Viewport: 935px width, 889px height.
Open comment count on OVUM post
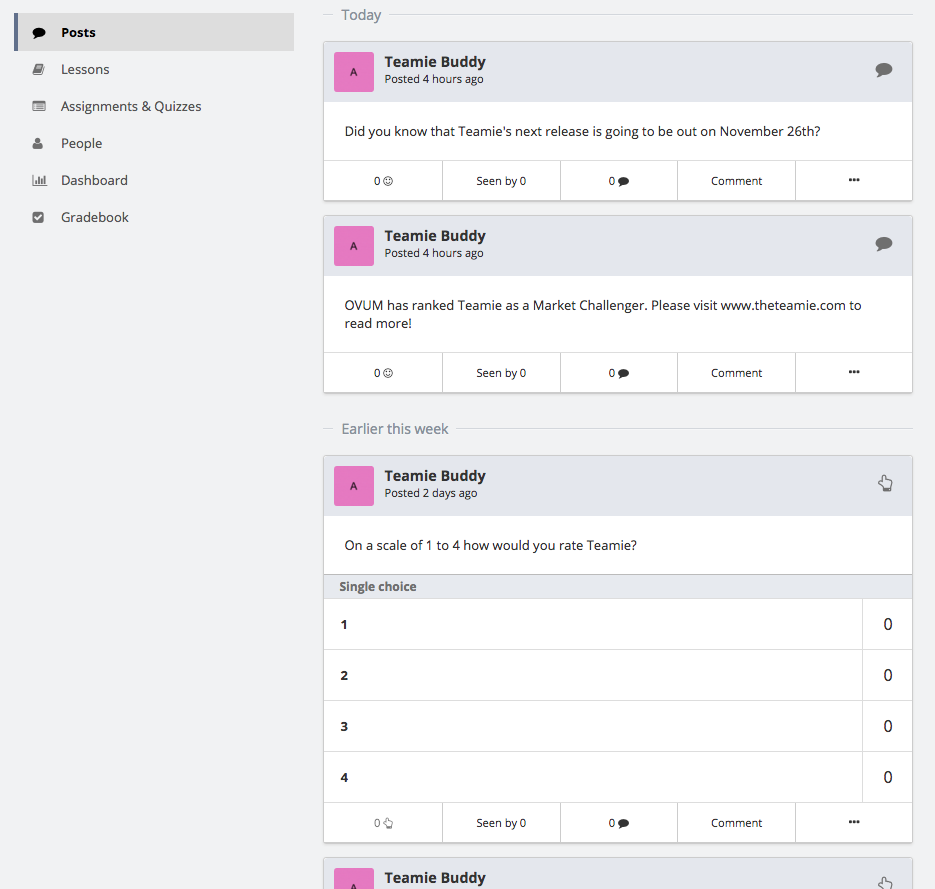coord(618,373)
